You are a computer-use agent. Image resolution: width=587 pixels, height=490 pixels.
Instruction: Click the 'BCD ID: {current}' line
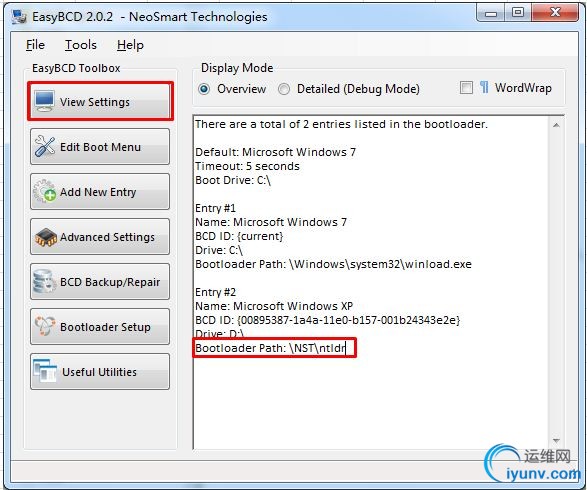tap(239, 236)
